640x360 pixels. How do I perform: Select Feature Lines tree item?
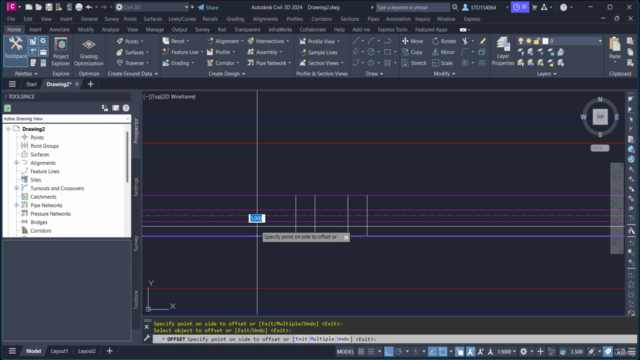pyautogui.click(x=45, y=171)
